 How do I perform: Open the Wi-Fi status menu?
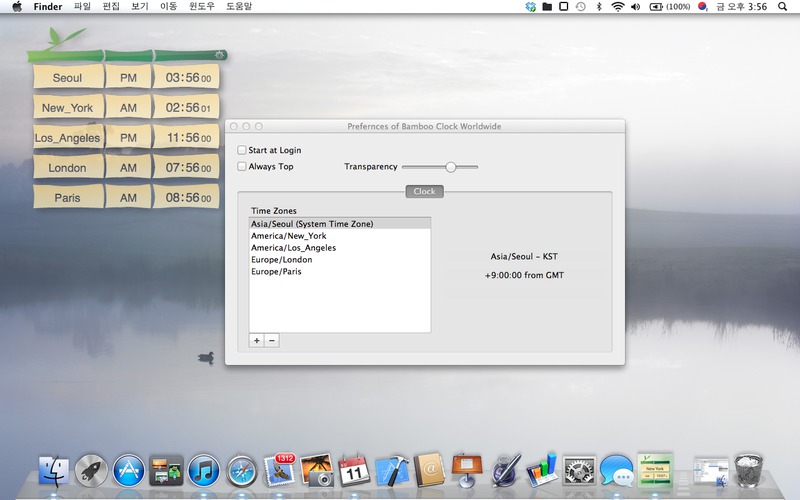click(618, 7)
